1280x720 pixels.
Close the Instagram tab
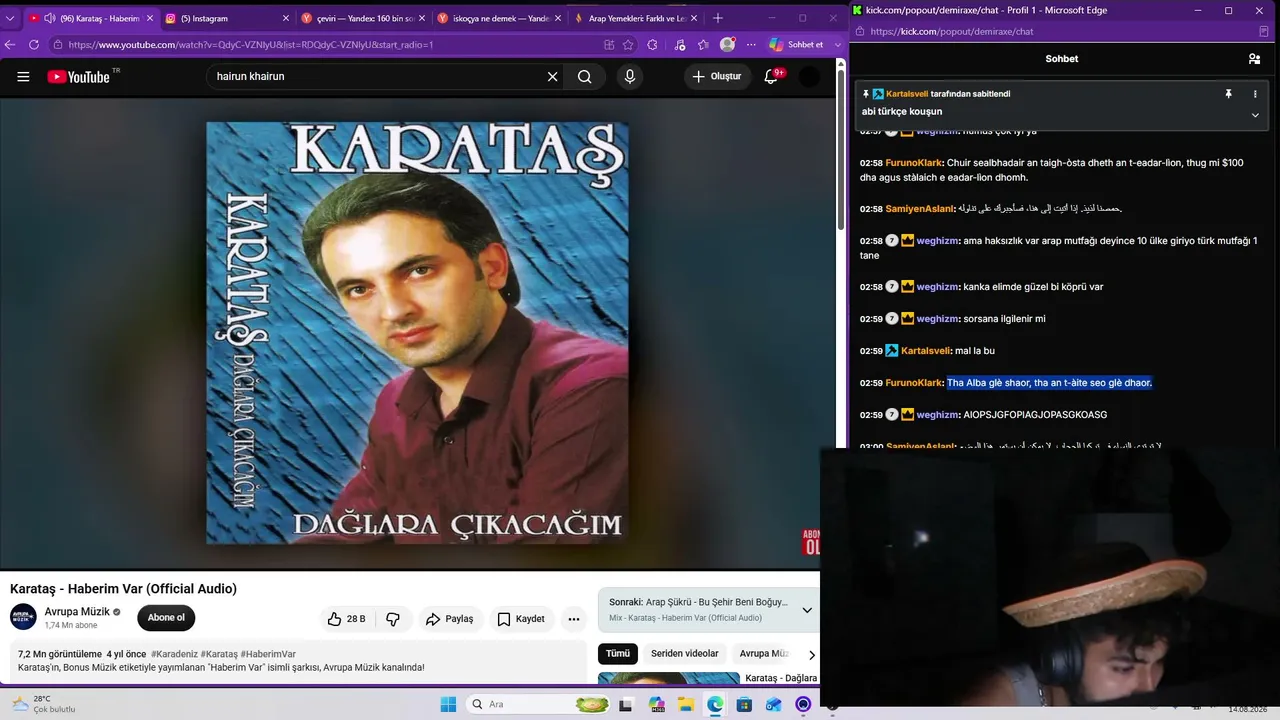tap(285, 18)
